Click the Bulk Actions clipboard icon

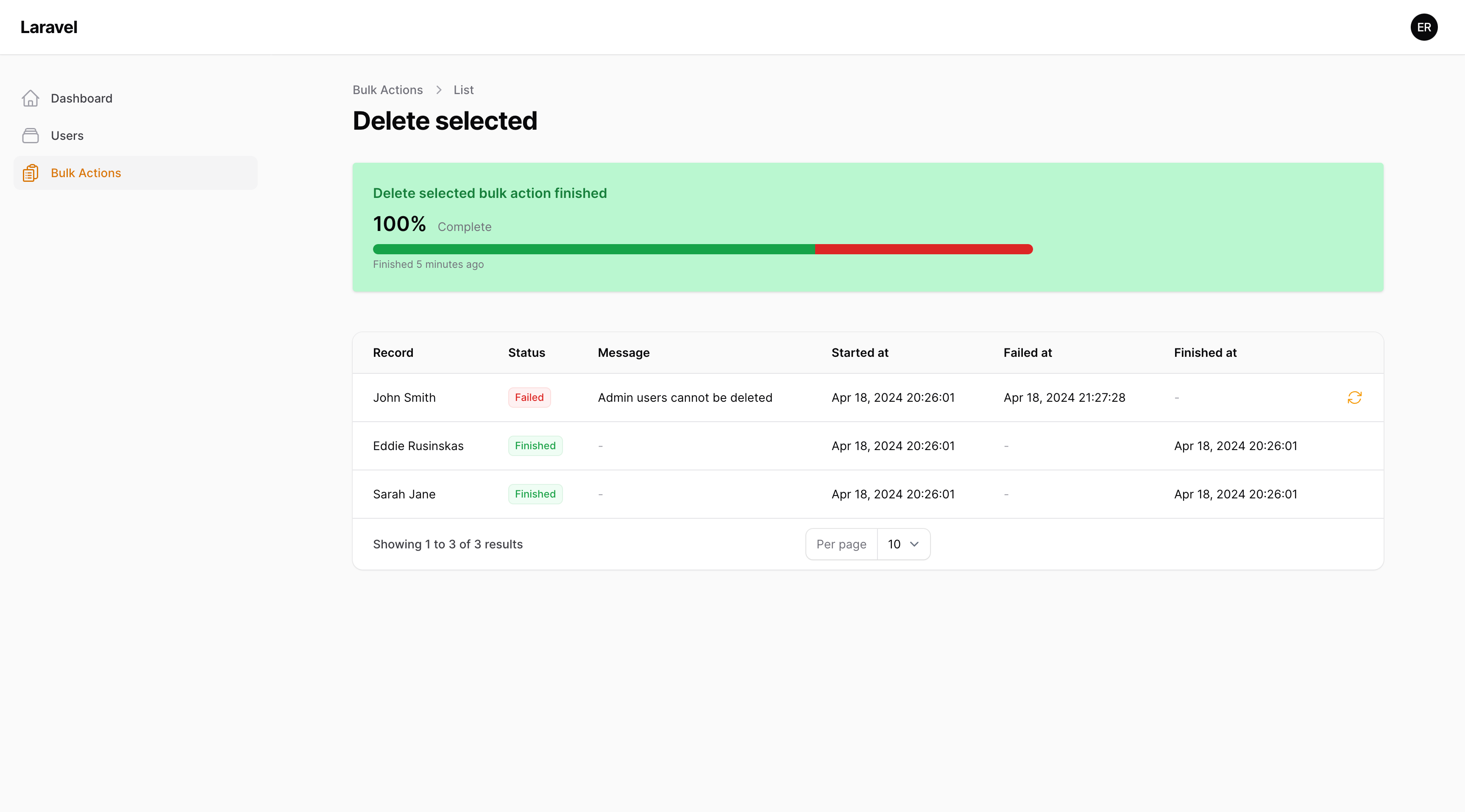[x=31, y=172]
